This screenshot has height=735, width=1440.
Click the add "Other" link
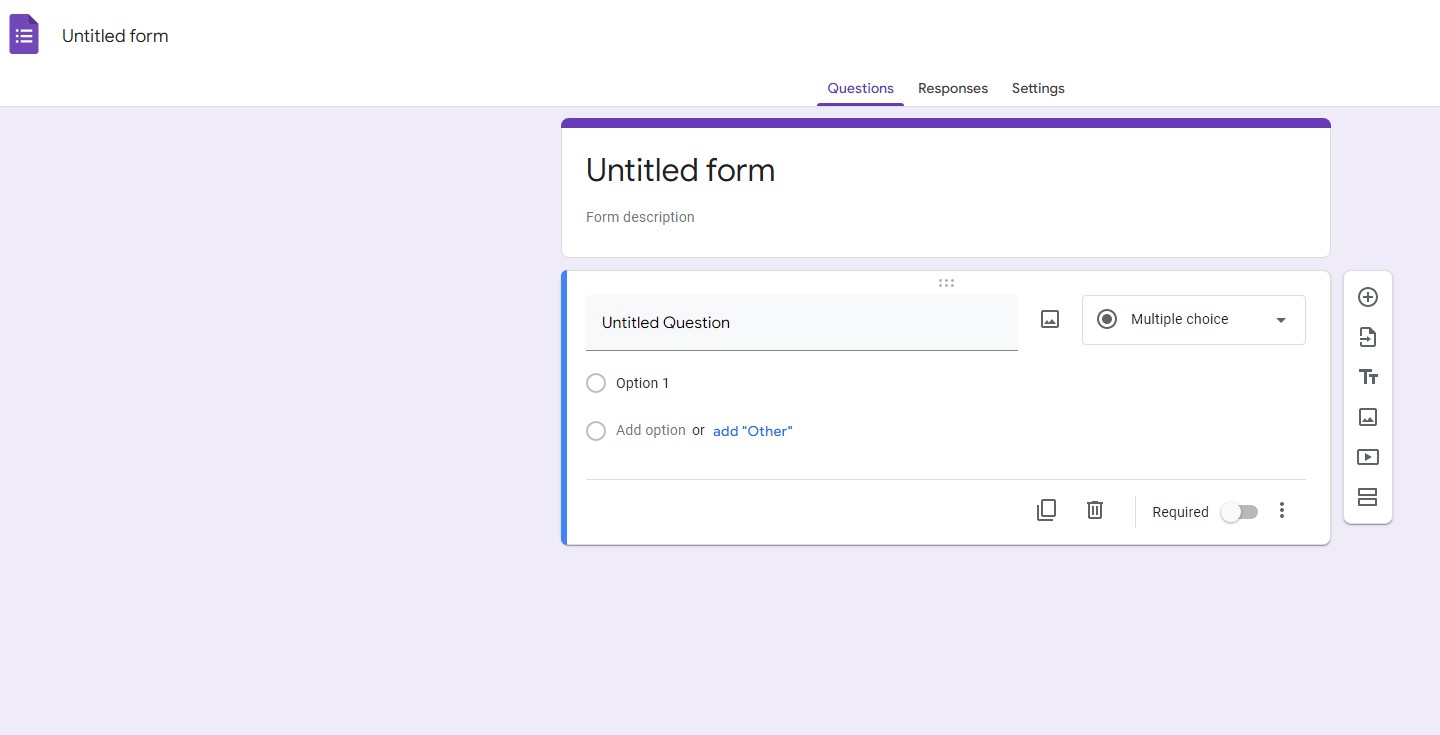[752, 431]
